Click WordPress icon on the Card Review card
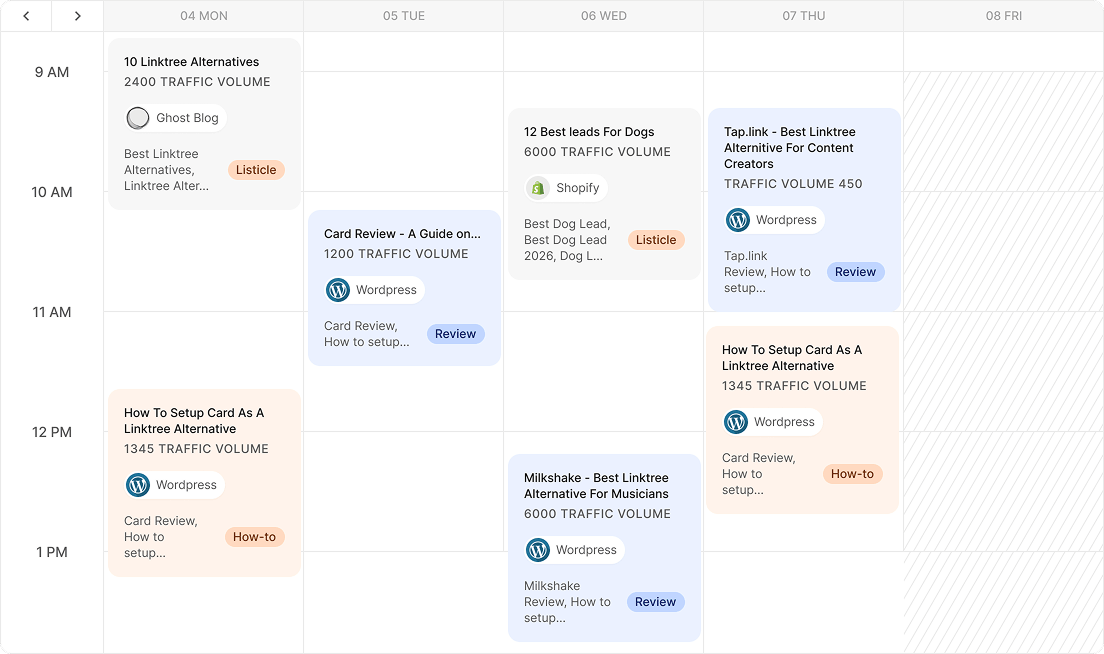 click(338, 290)
